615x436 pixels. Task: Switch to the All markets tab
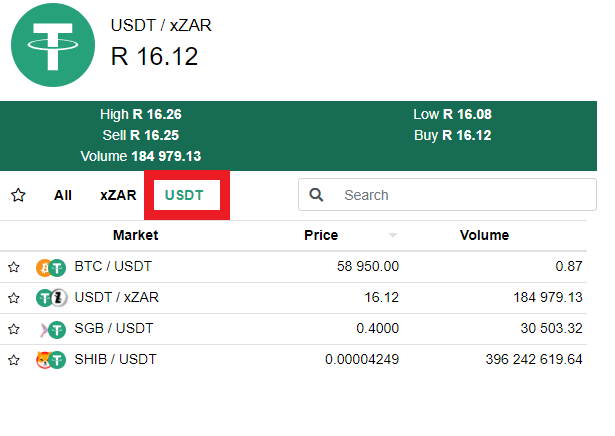pyautogui.click(x=63, y=195)
